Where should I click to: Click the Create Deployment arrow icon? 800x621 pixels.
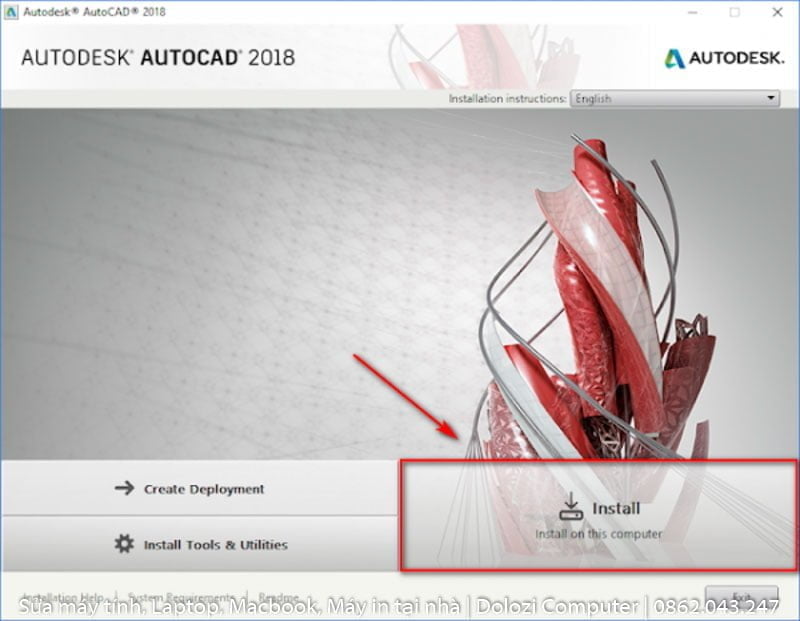pyautogui.click(x=124, y=489)
